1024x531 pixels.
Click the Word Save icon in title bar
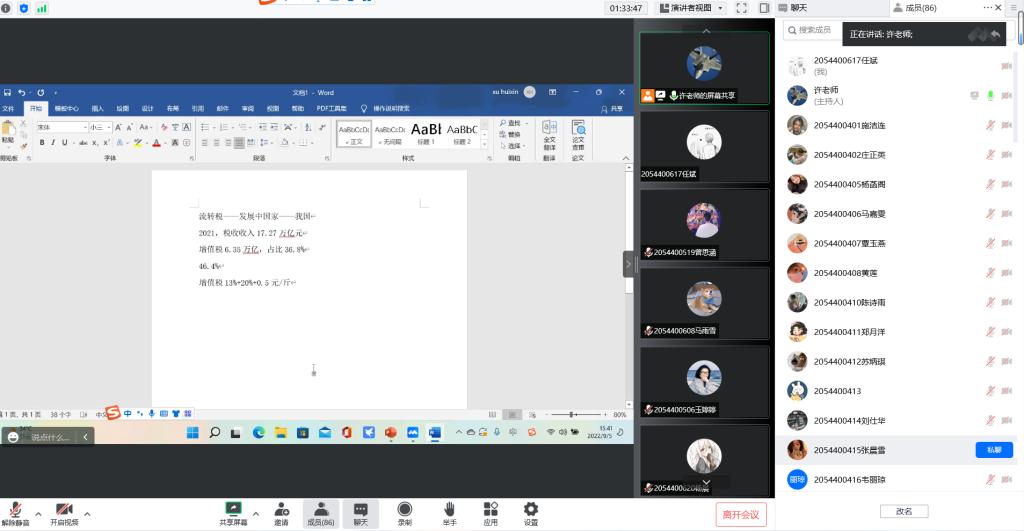point(7,92)
